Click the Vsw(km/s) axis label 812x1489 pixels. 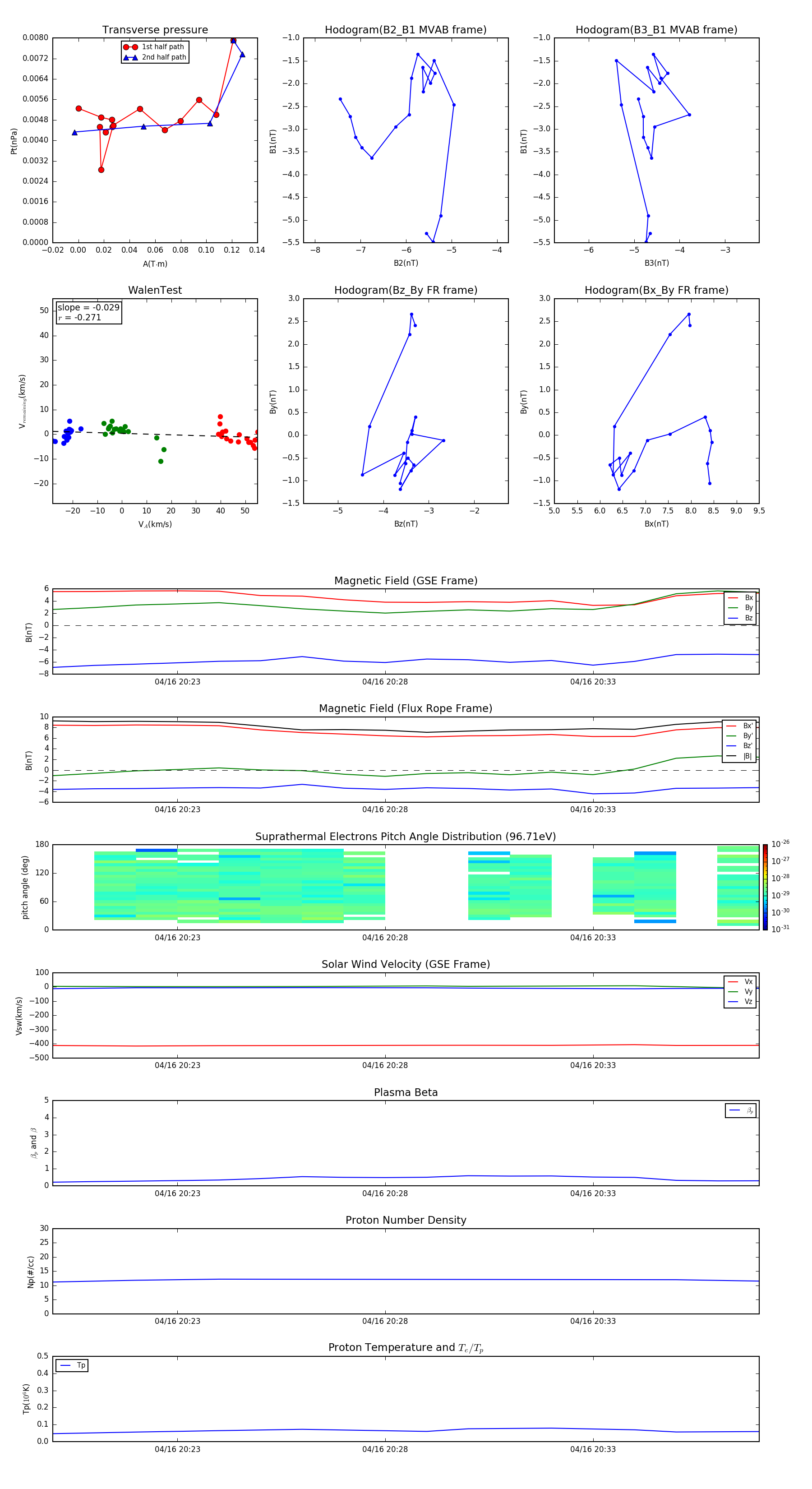point(19,1016)
